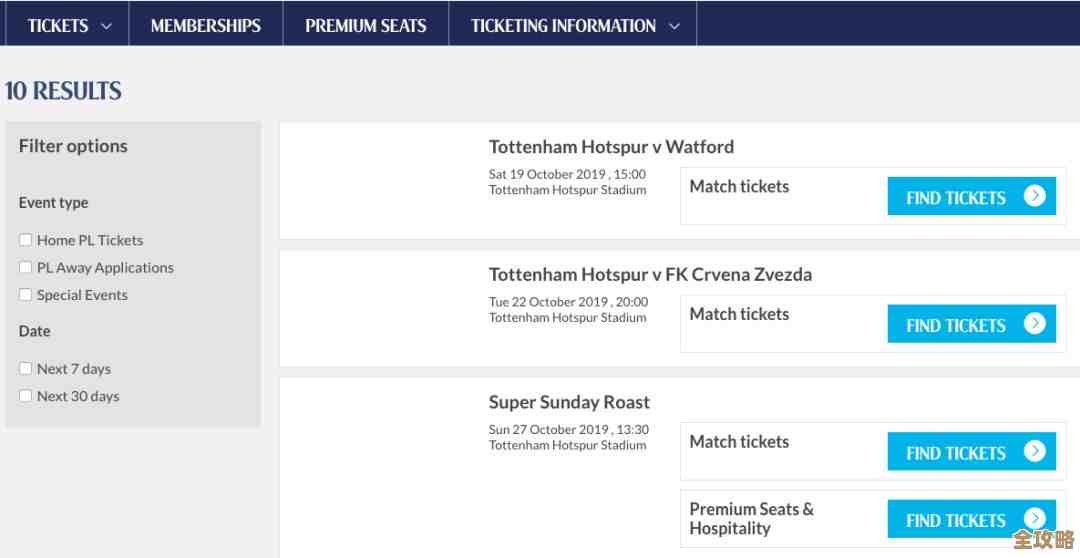Filter results by Next 7 days
This screenshot has width=1080, height=558.
(26, 368)
